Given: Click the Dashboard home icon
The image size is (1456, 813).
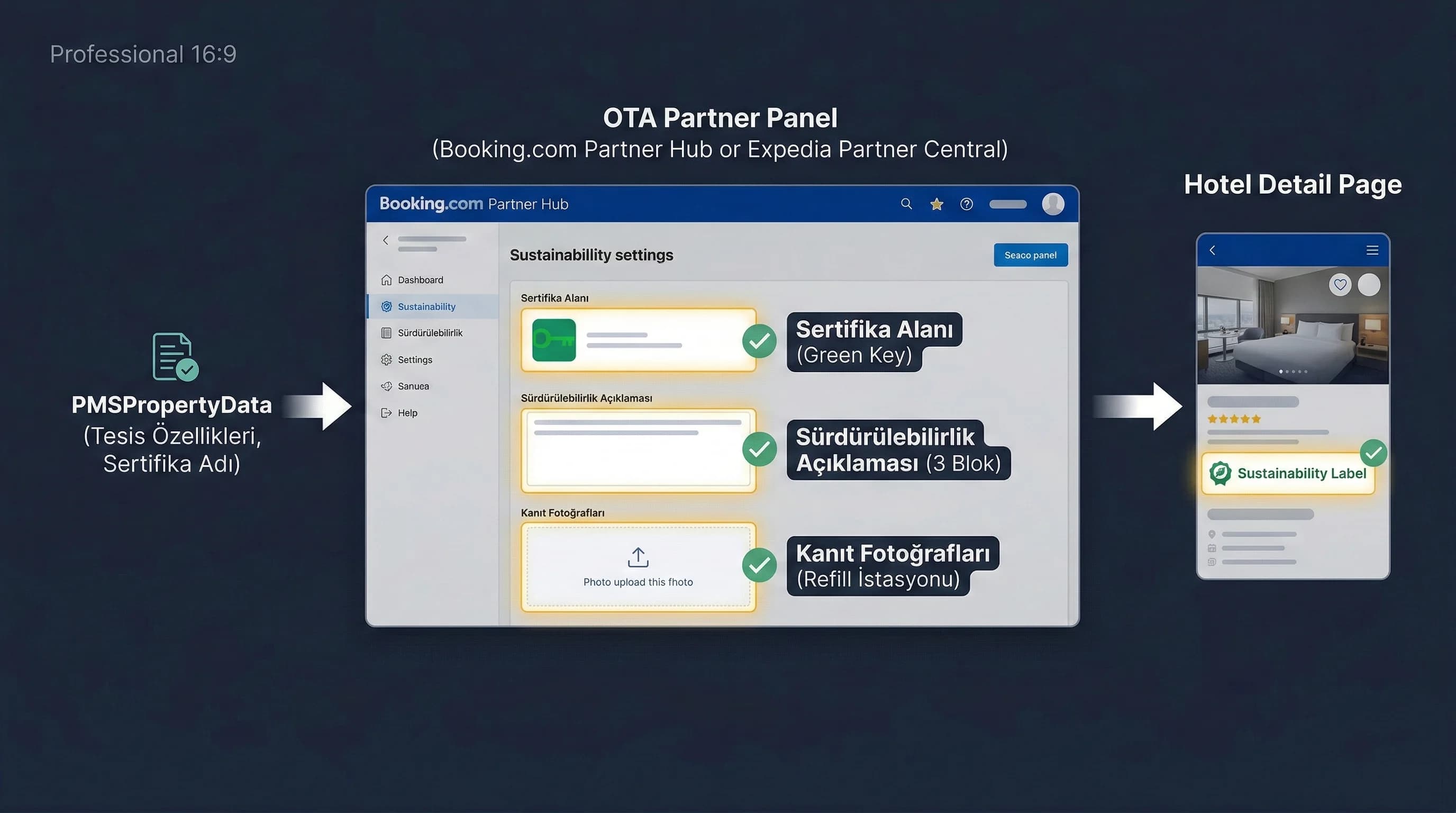Looking at the screenshot, I should pyautogui.click(x=387, y=280).
